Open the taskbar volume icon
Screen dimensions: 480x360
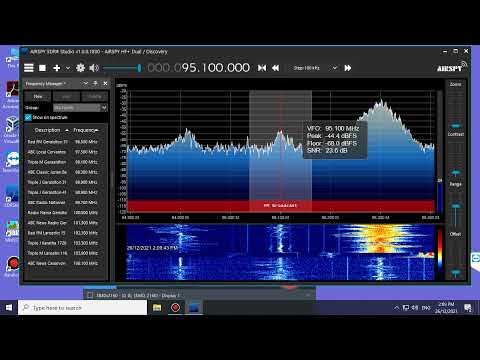[x=415, y=308]
